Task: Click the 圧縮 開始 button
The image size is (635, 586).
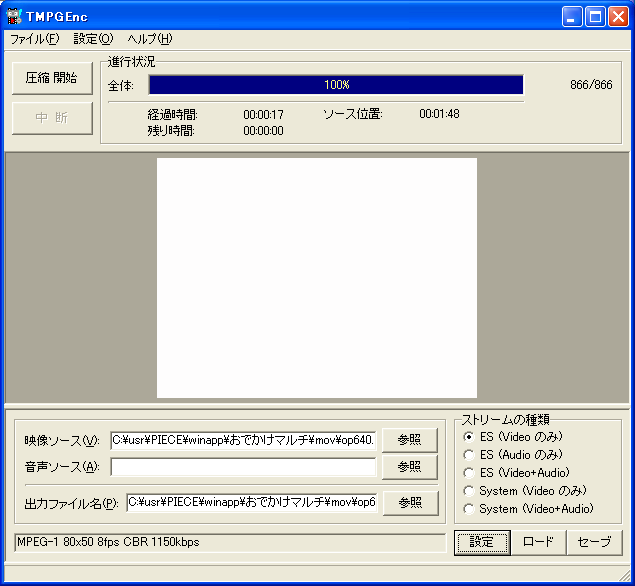Action: pyautogui.click(x=52, y=78)
